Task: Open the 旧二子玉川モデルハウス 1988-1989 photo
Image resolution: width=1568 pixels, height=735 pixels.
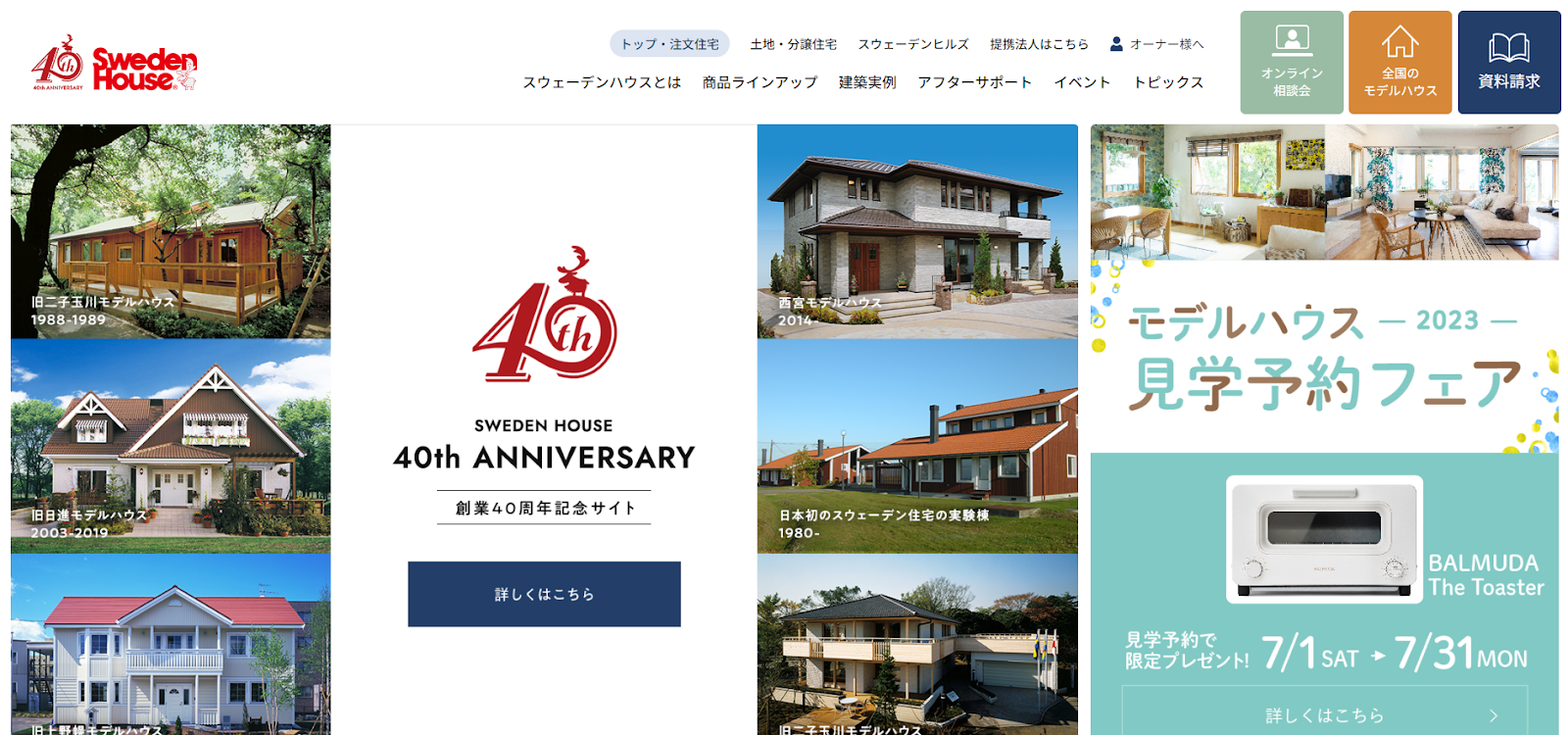Action: click(171, 231)
